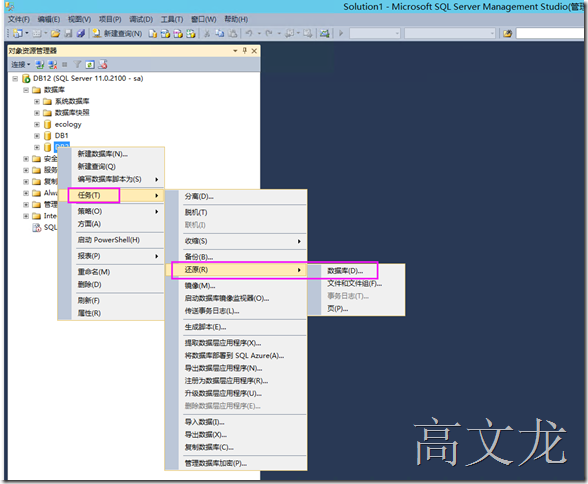Screen dimensions: 588x484
Task: Choose 复制数据库(C)... in tasks submenu
Action: [209, 447]
